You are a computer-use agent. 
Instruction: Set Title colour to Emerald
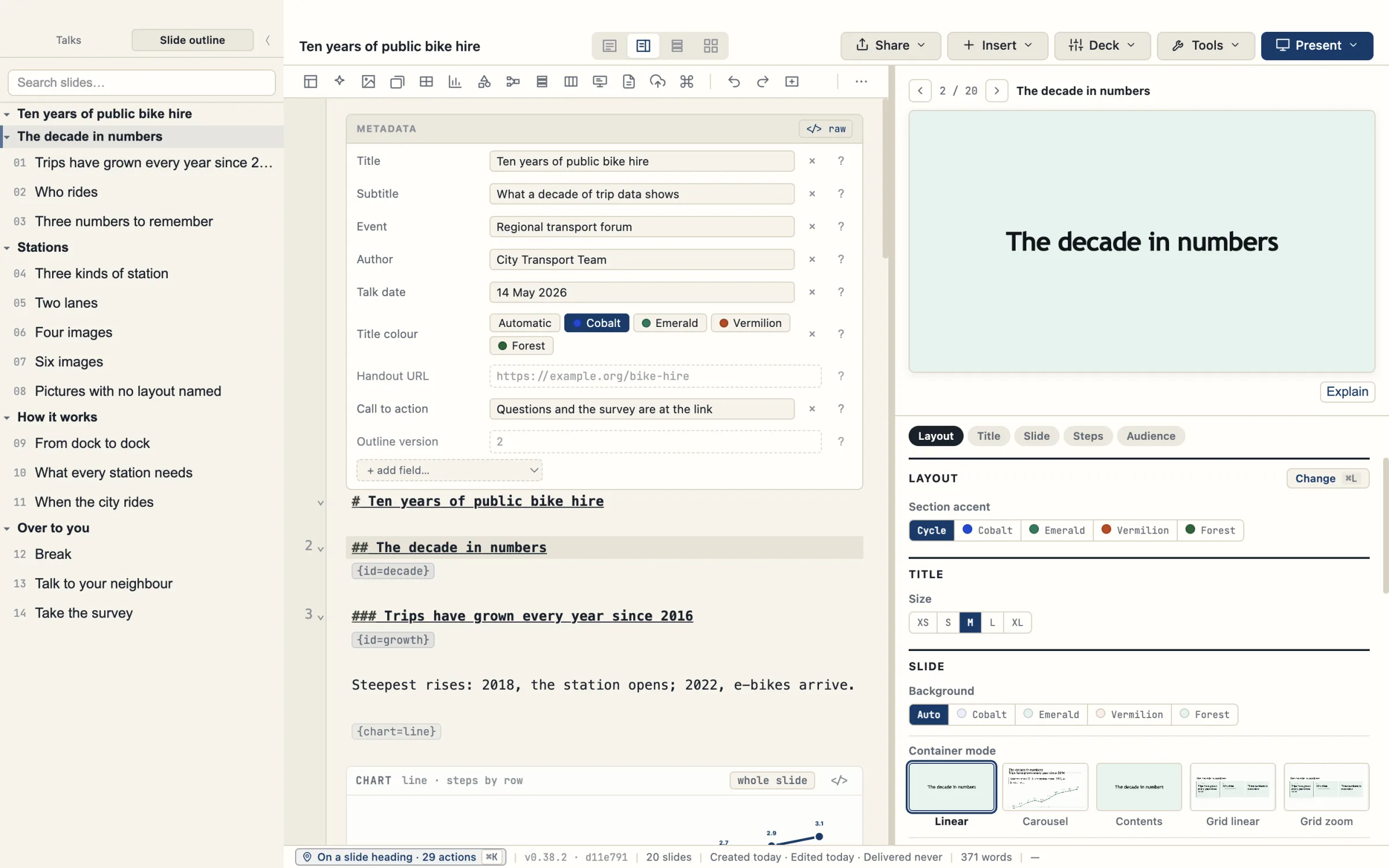[x=670, y=323]
